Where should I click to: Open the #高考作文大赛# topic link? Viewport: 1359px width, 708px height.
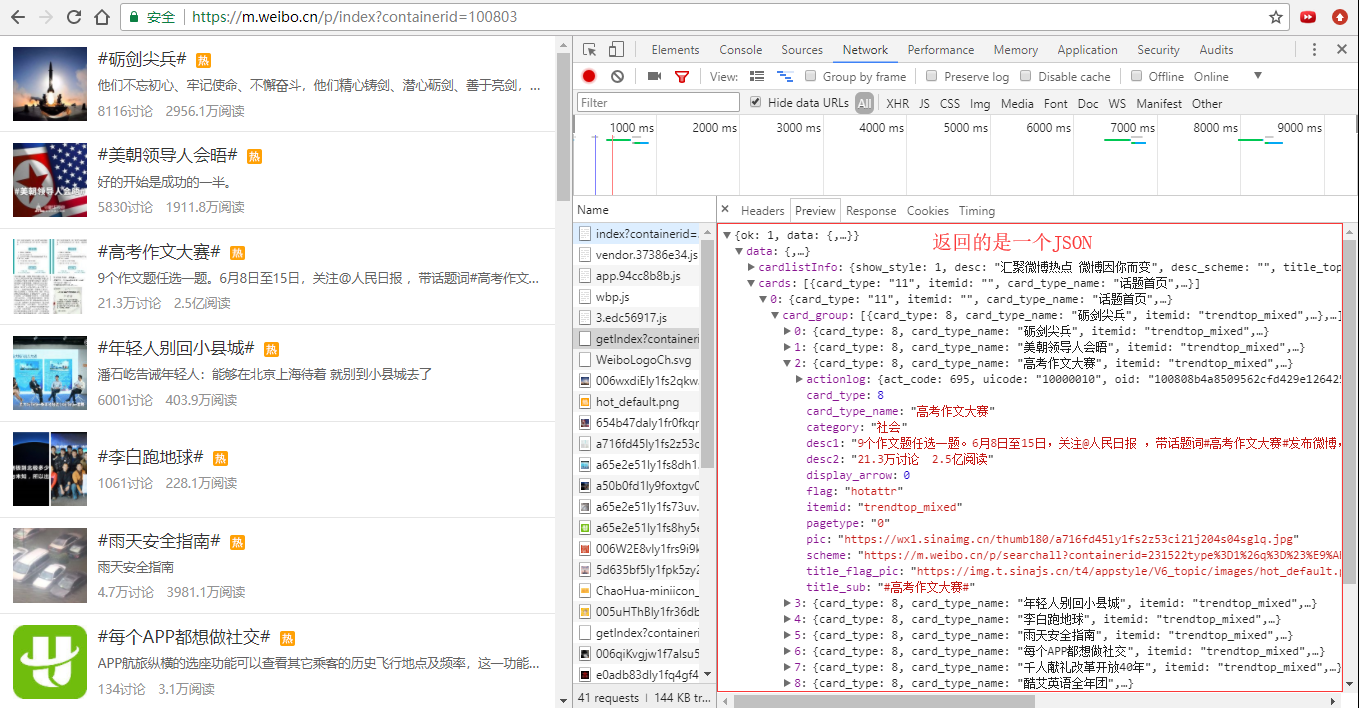(x=159, y=252)
